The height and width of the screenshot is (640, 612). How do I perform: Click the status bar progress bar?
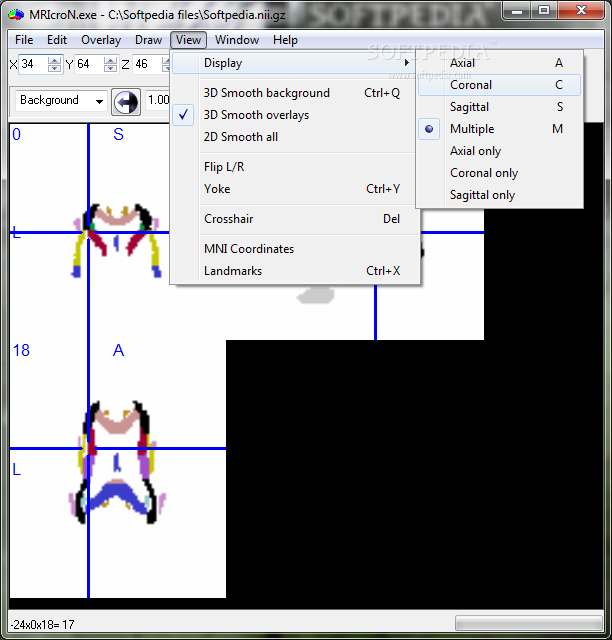(x=528, y=623)
